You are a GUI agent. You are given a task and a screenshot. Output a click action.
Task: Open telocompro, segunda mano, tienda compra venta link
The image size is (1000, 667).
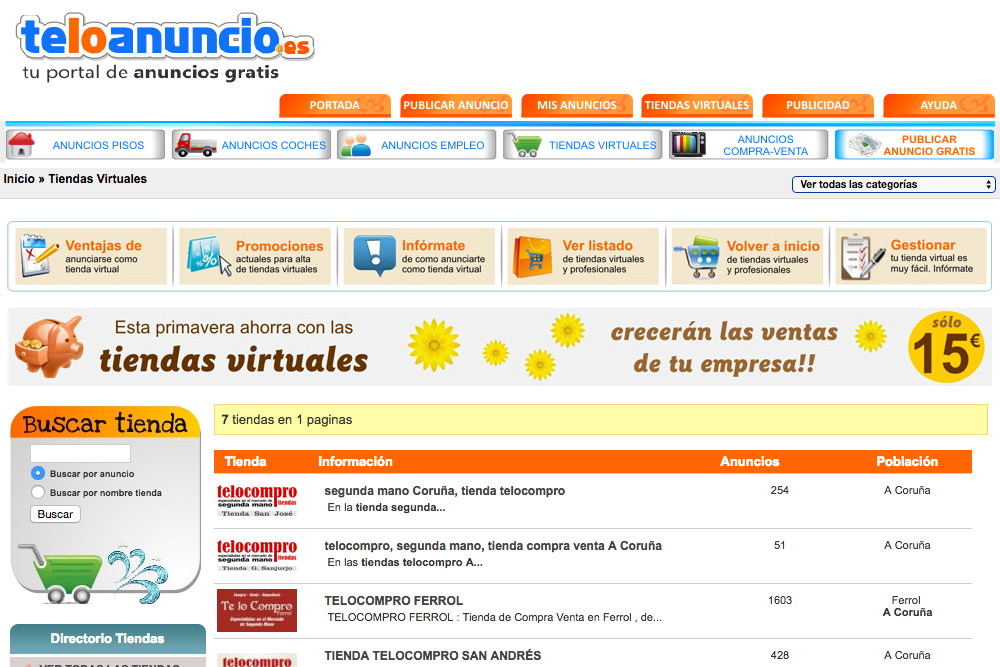coord(493,546)
